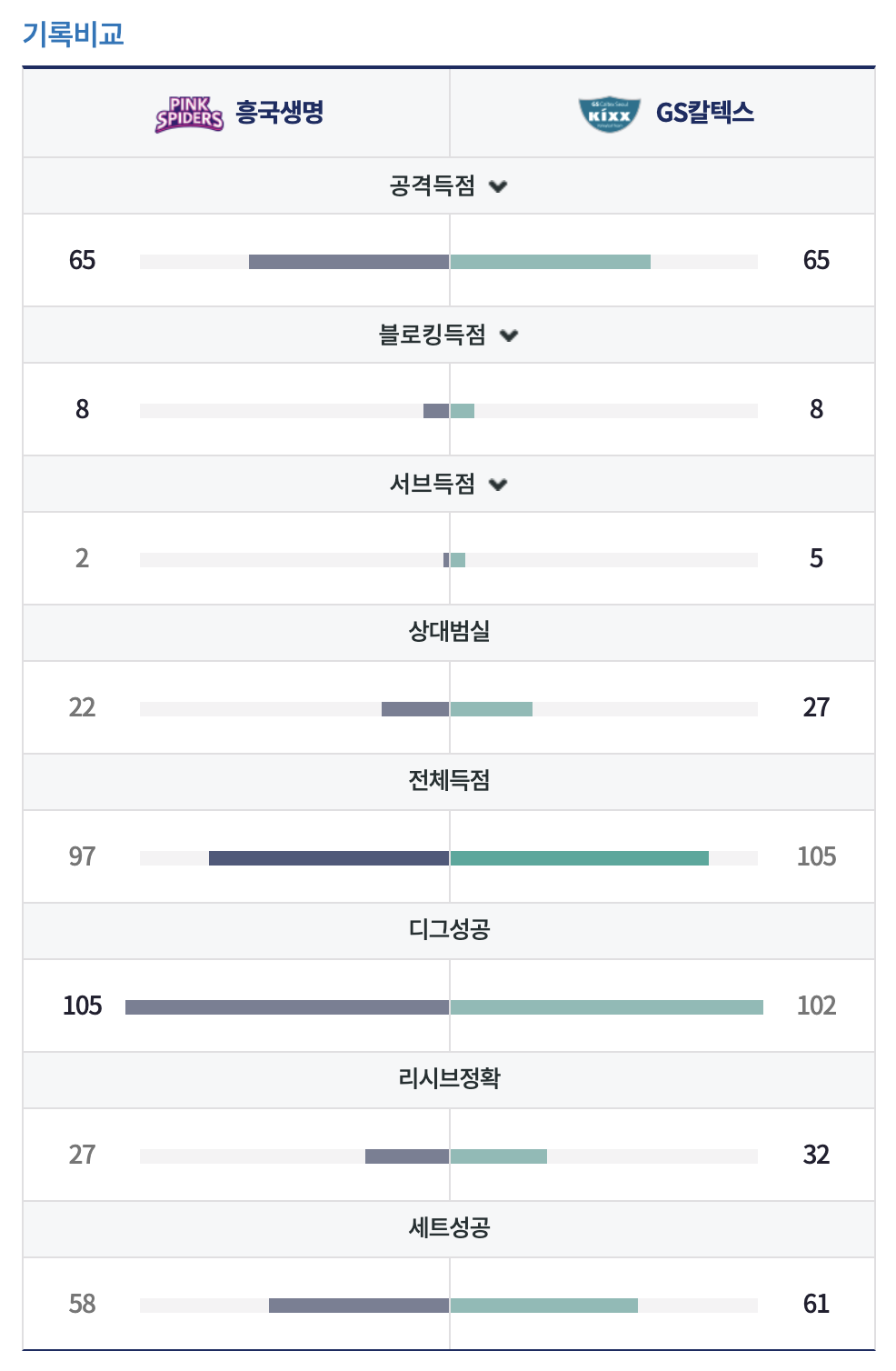Select the 기록비교 section heading
This screenshot has height=1371, width=896.
(74, 35)
